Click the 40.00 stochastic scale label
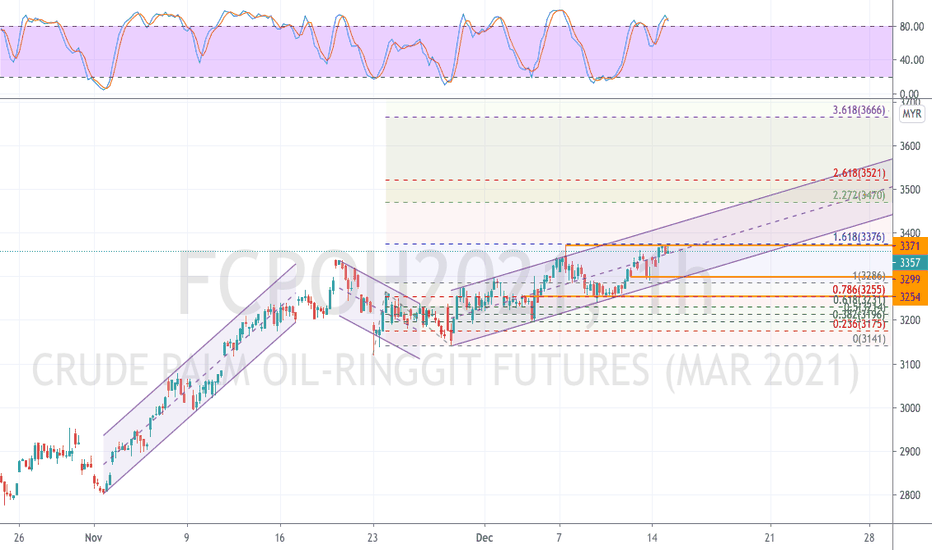 [x=912, y=60]
